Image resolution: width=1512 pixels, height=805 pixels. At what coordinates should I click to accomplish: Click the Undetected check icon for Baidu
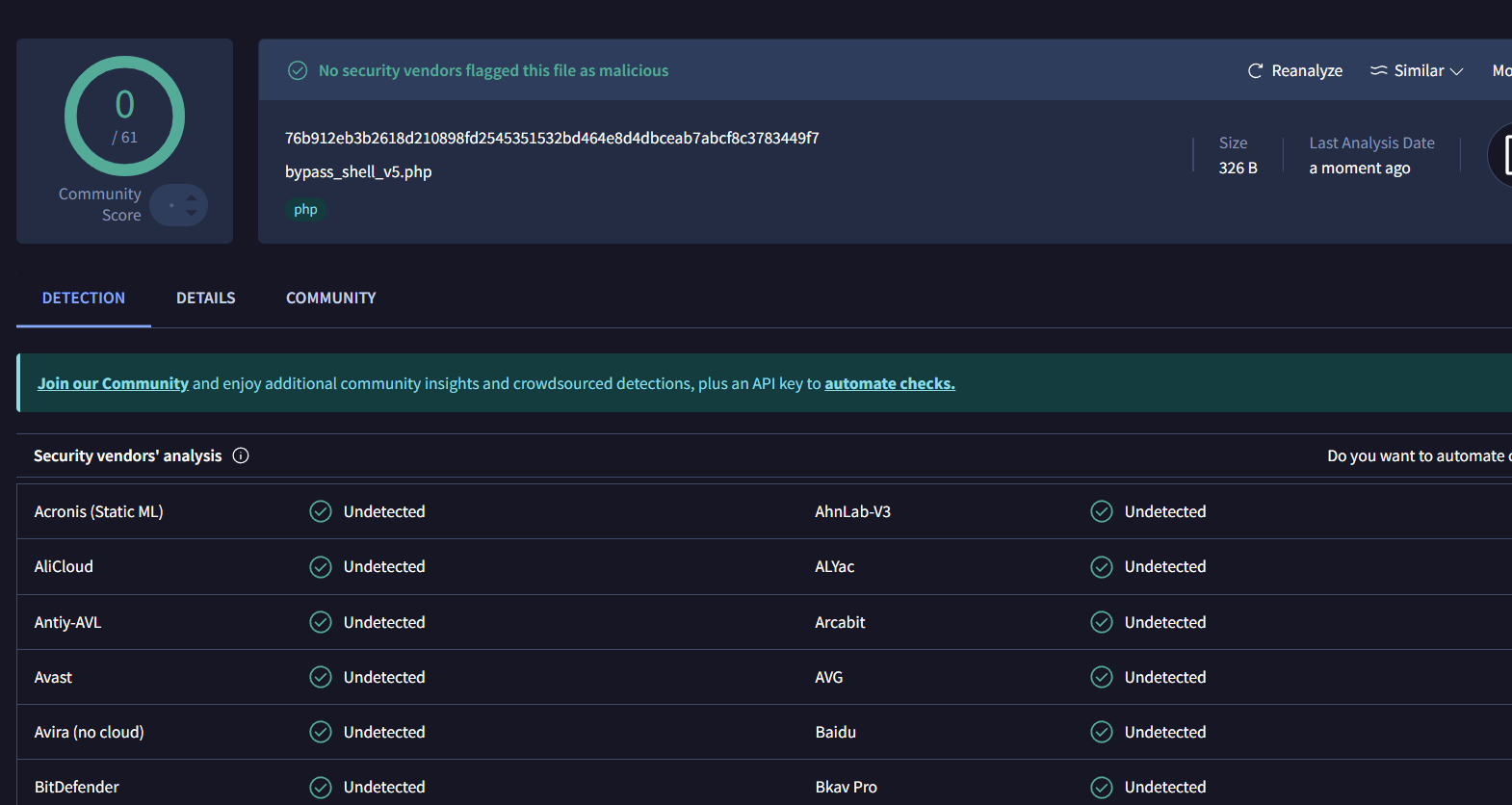click(x=1102, y=732)
